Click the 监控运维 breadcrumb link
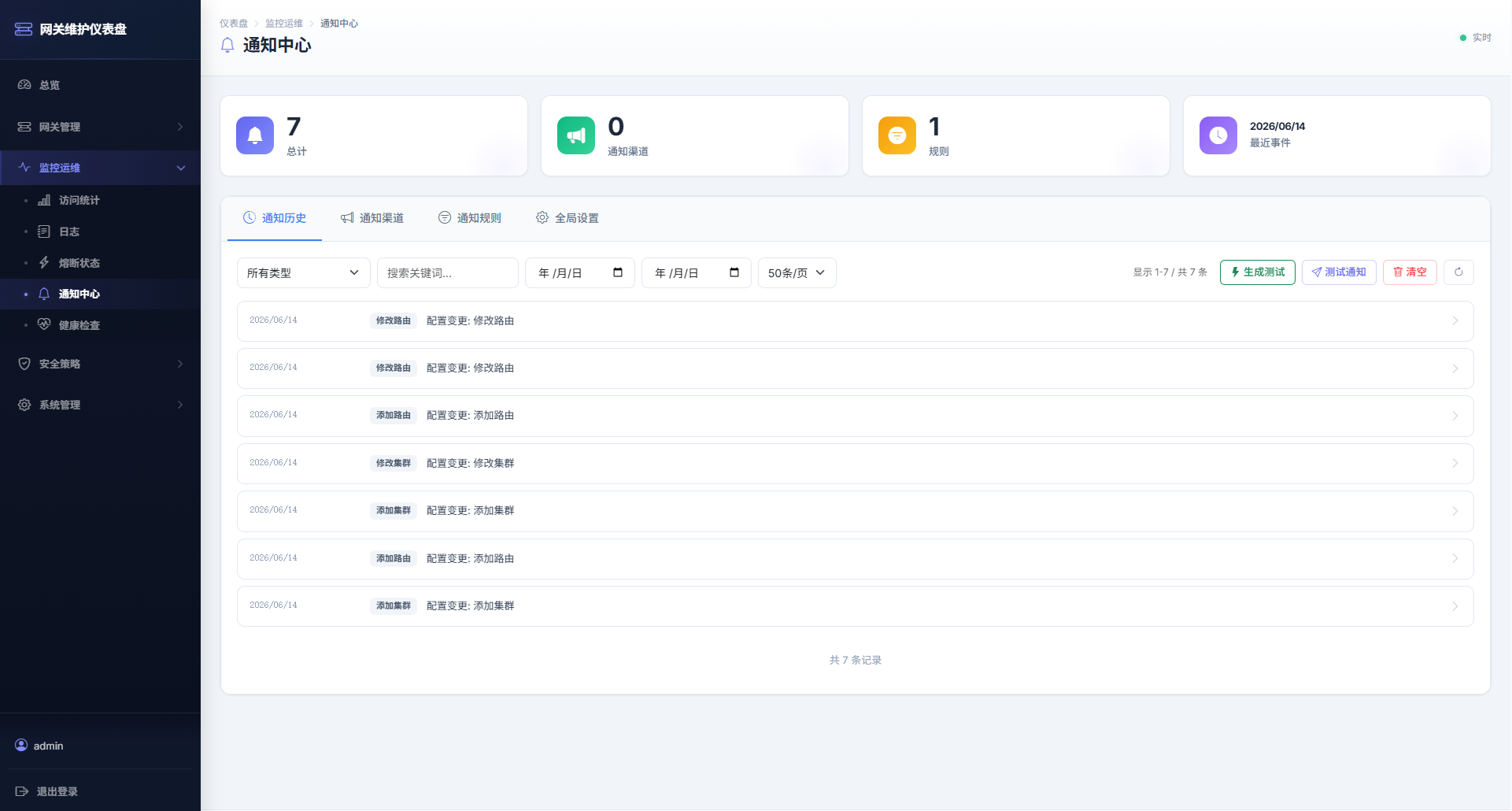 point(284,24)
